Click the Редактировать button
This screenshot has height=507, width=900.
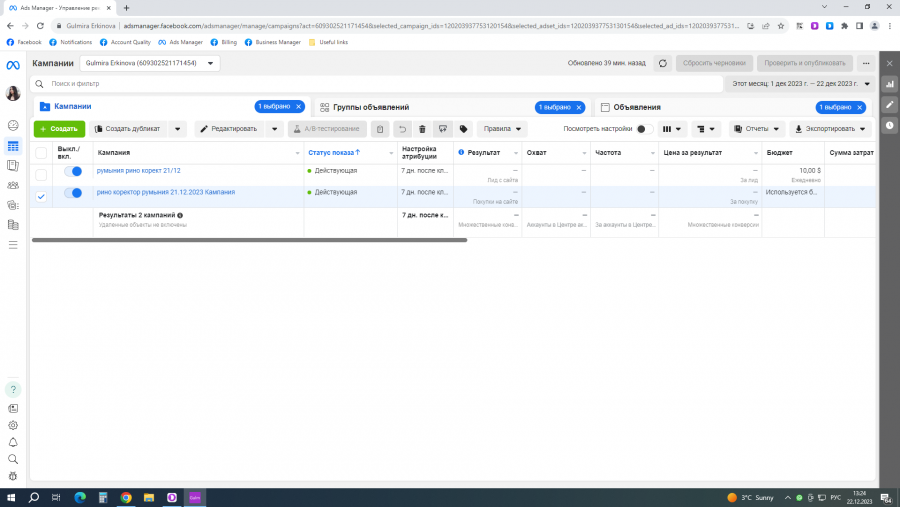point(229,129)
